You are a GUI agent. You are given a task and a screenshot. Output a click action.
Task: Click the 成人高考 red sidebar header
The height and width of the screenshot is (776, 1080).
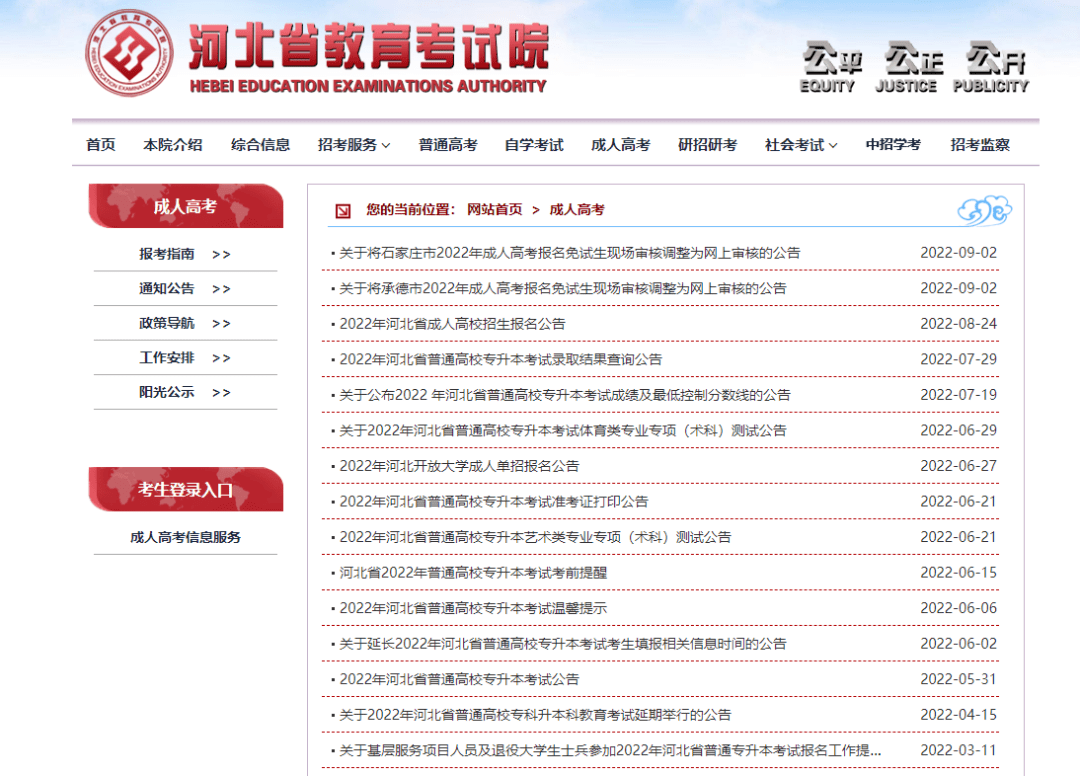pyautogui.click(x=186, y=206)
